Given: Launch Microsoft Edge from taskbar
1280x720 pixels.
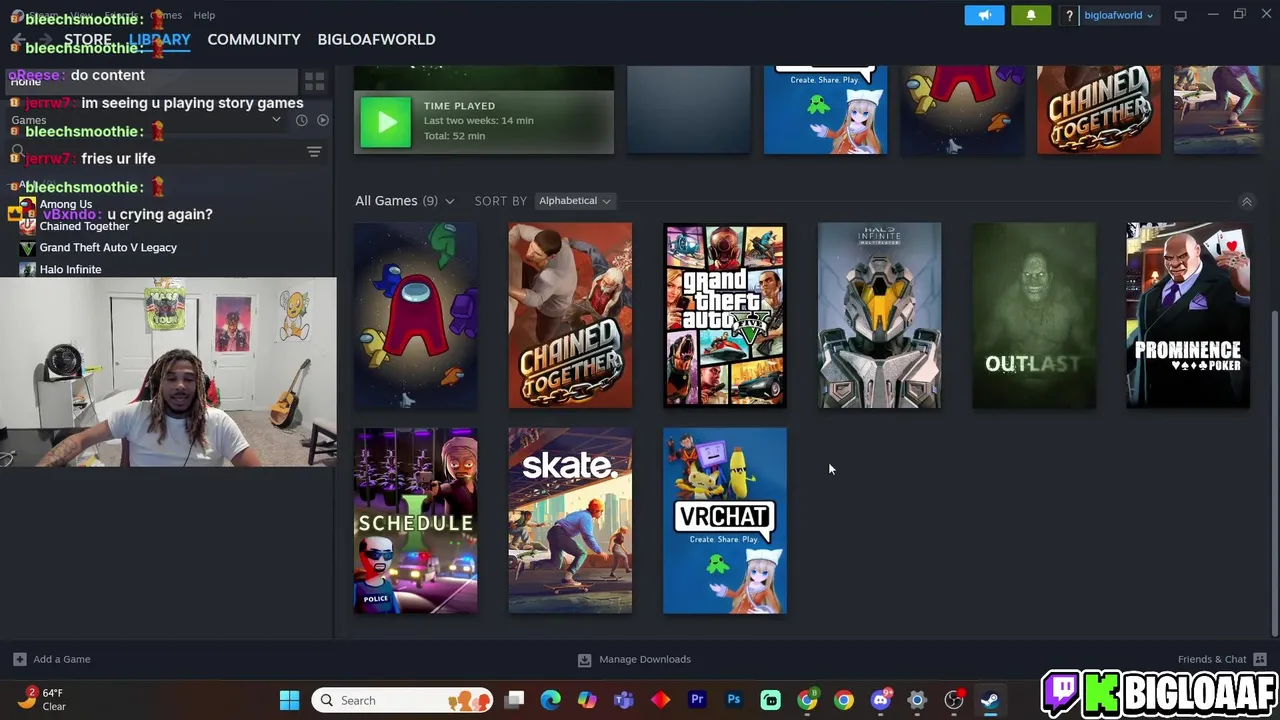Looking at the screenshot, I should 551,700.
